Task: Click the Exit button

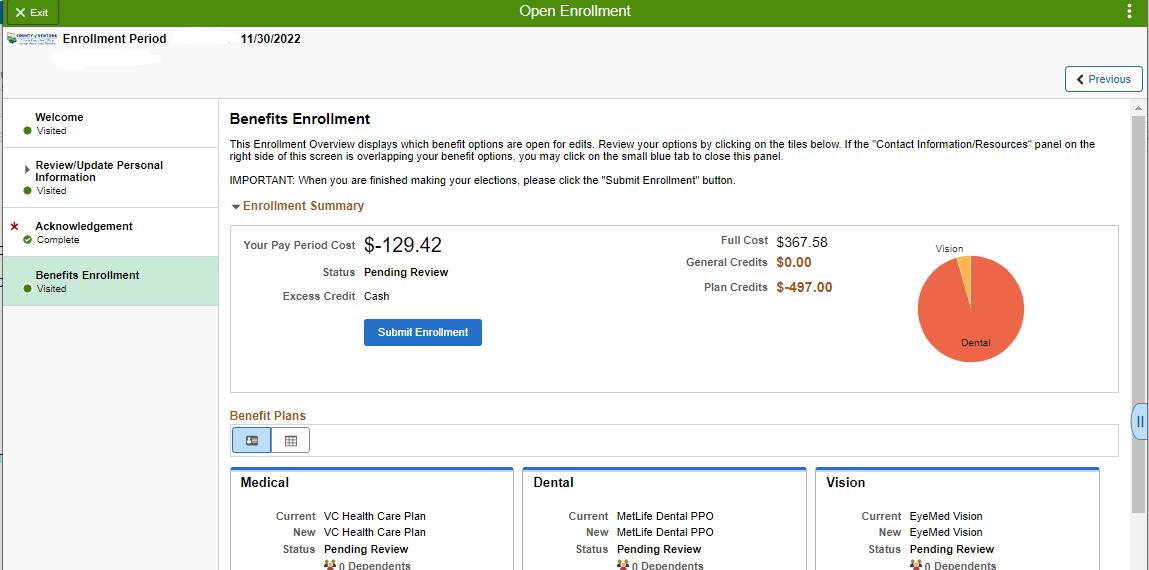Action: [x=32, y=12]
